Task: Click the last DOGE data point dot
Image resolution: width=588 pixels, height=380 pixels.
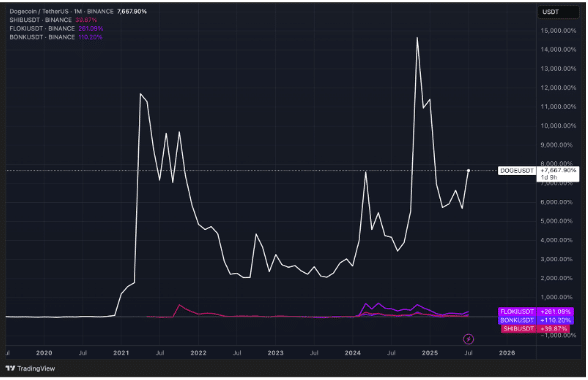Action: point(468,171)
